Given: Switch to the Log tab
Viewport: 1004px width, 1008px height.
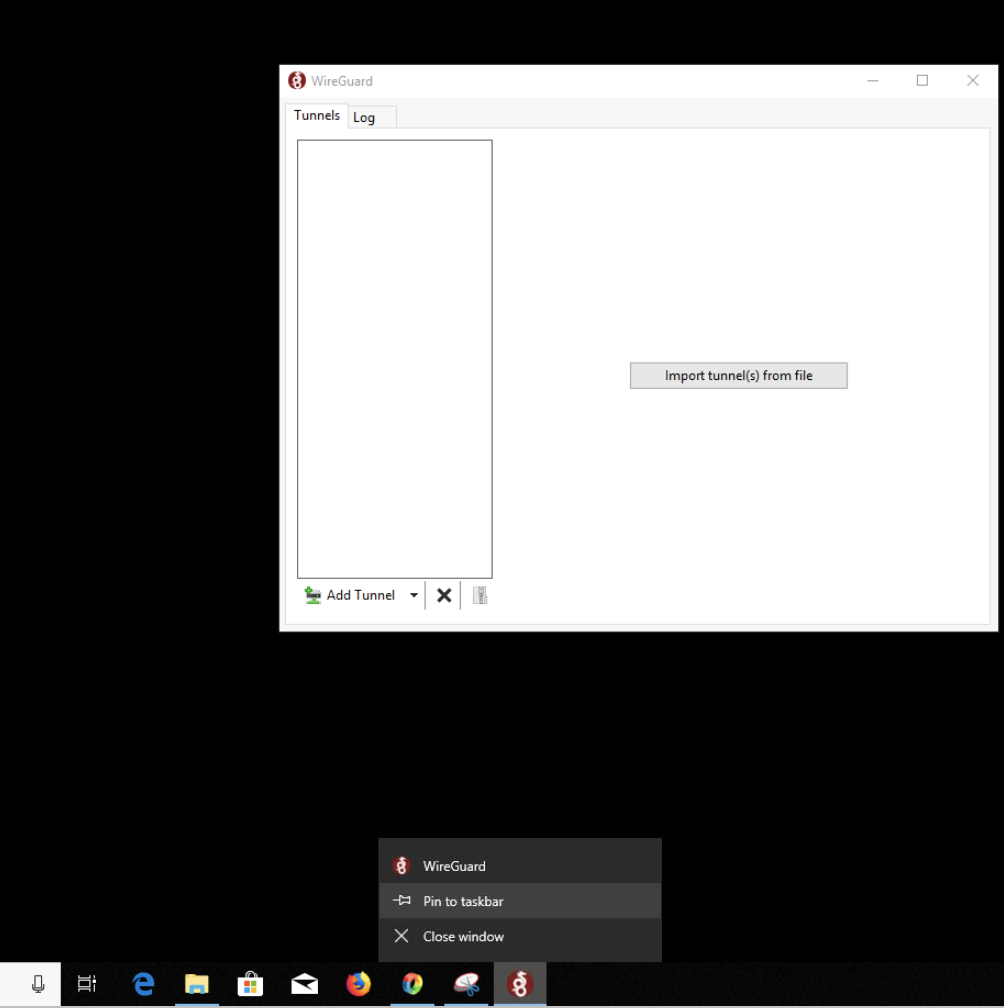Looking at the screenshot, I should (x=372, y=117).
